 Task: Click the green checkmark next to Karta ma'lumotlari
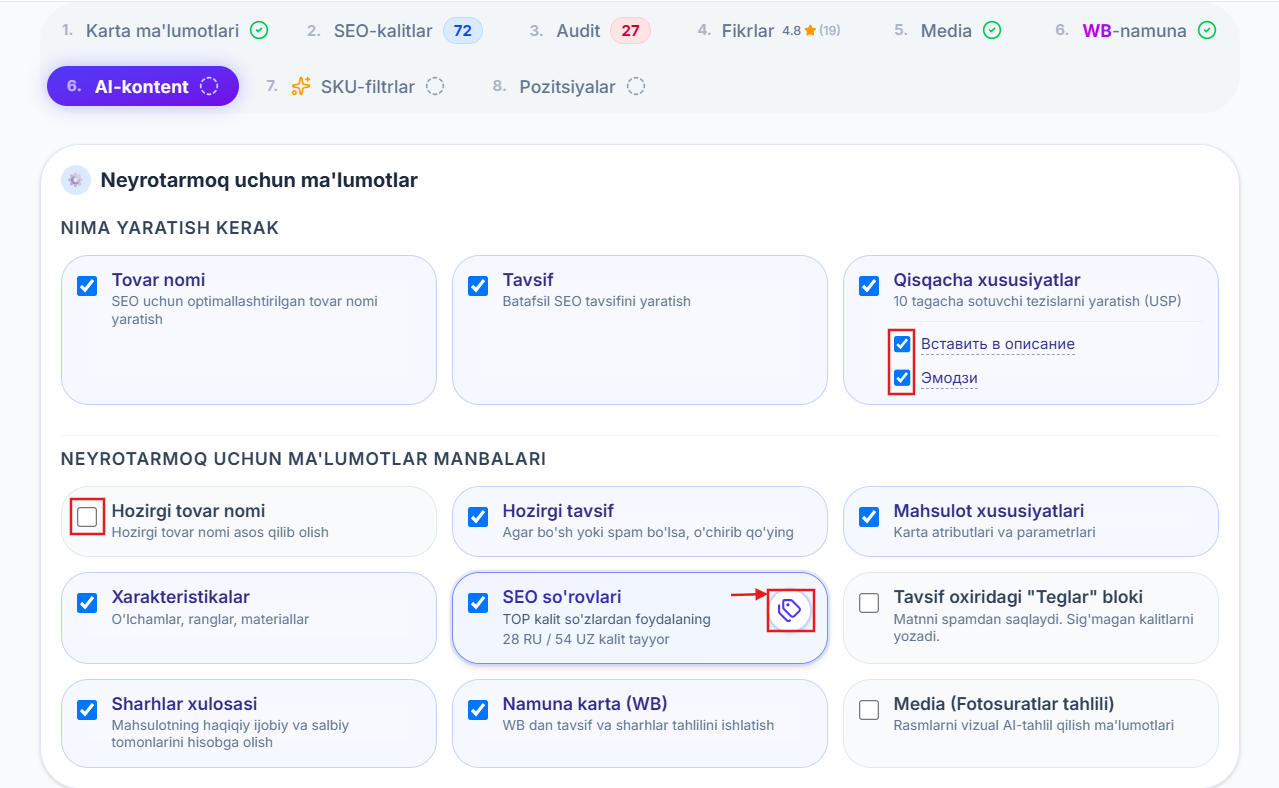(259, 31)
